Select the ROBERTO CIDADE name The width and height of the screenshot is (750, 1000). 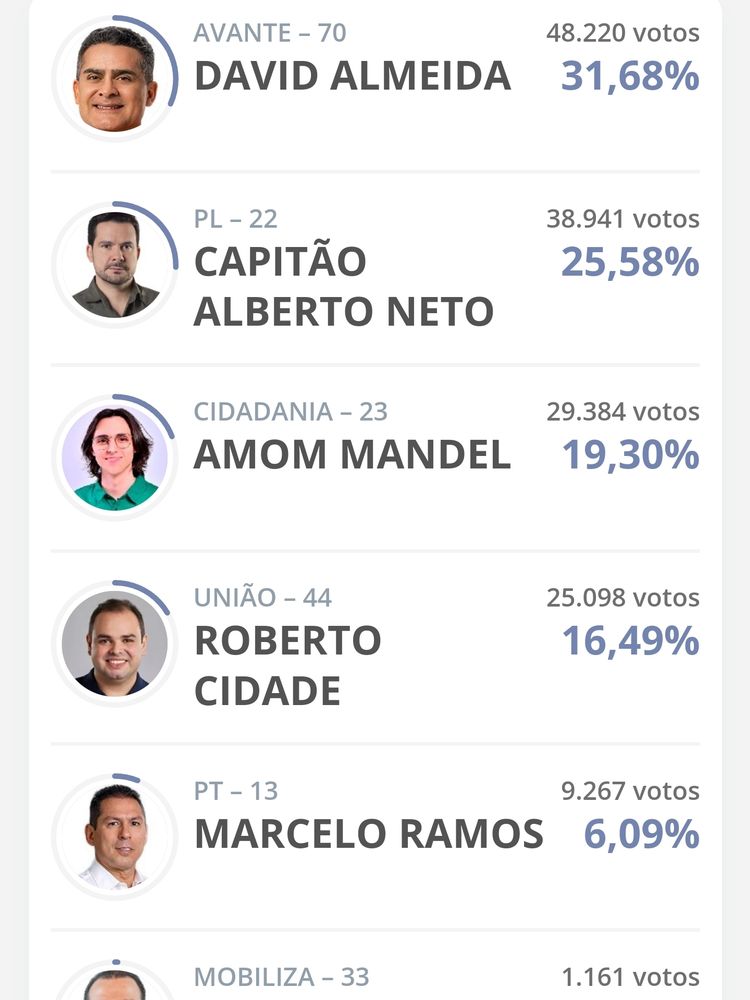tap(288, 666)
